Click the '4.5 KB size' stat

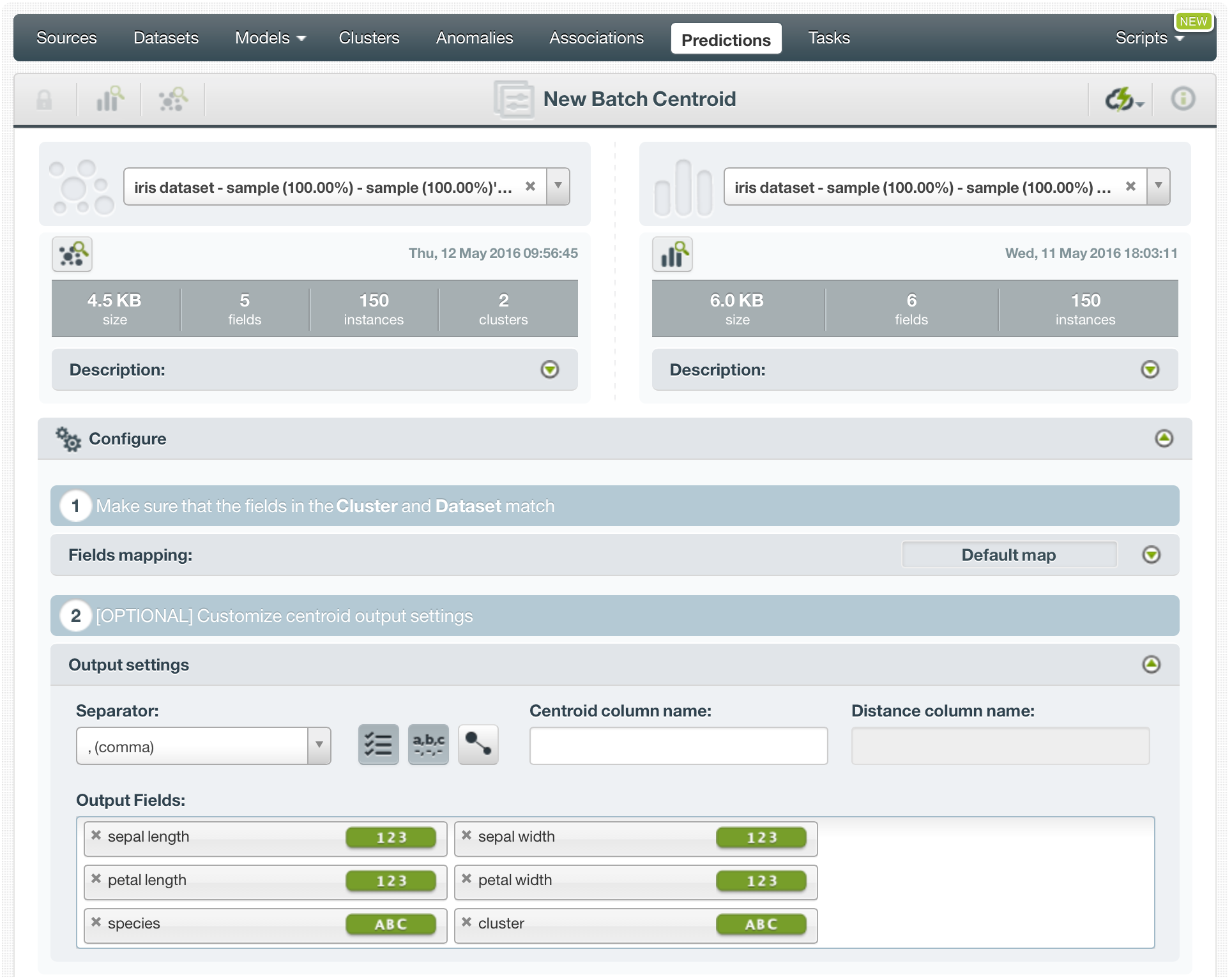pos(115,309)
